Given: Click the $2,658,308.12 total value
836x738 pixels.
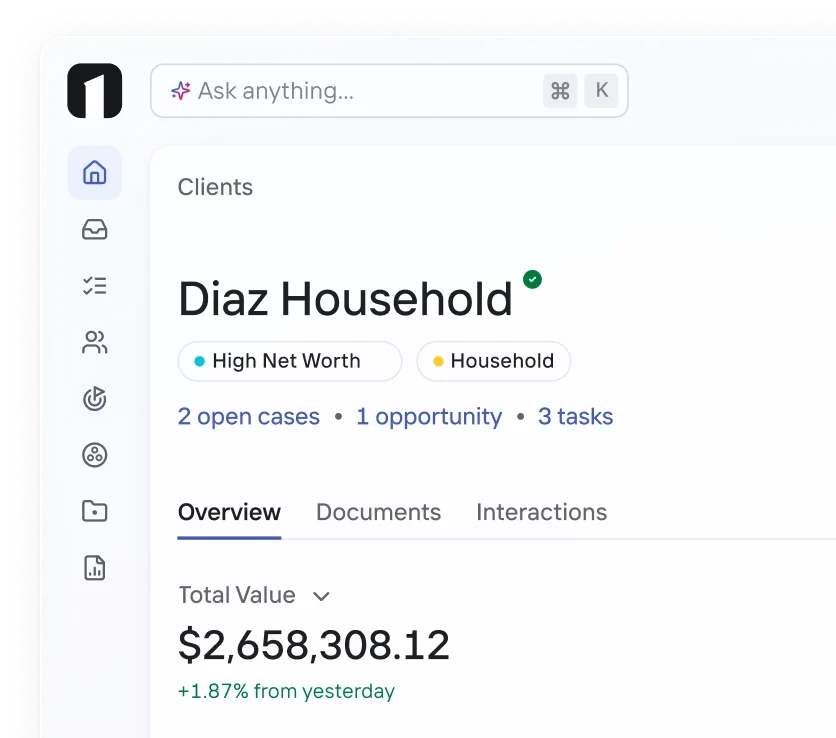Looking at the screenshot, I should point(314,646).
